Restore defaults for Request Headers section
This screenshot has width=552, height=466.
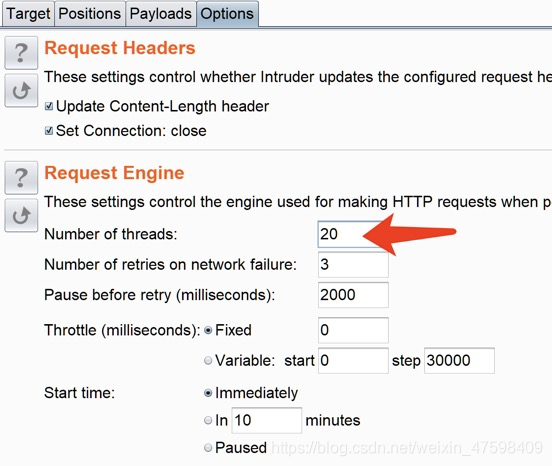[x=21, y=90]
